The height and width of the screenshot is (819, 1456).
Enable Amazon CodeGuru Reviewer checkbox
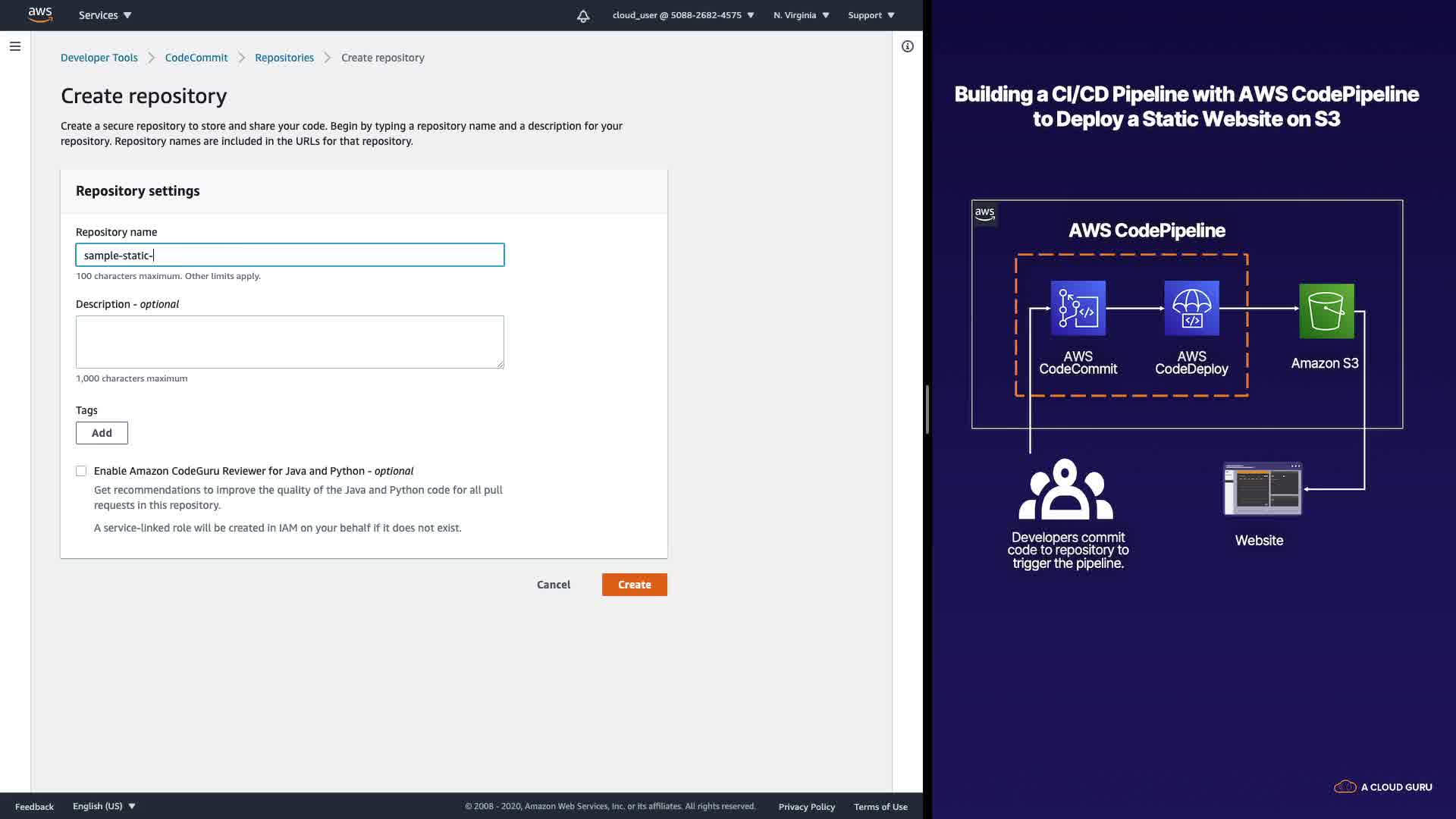click(x=81, y=471)
